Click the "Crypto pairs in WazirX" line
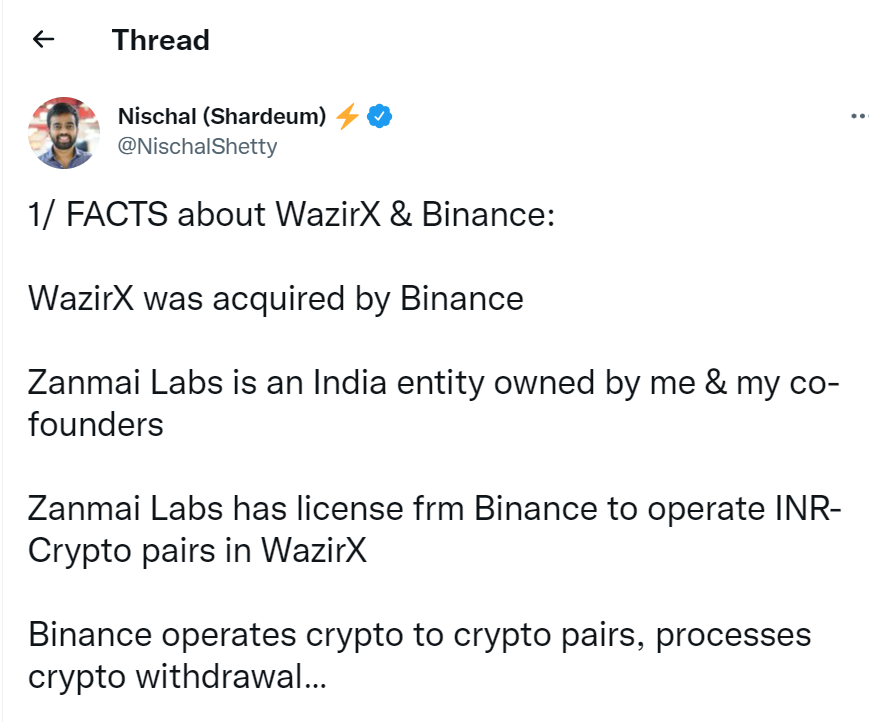 197,551
